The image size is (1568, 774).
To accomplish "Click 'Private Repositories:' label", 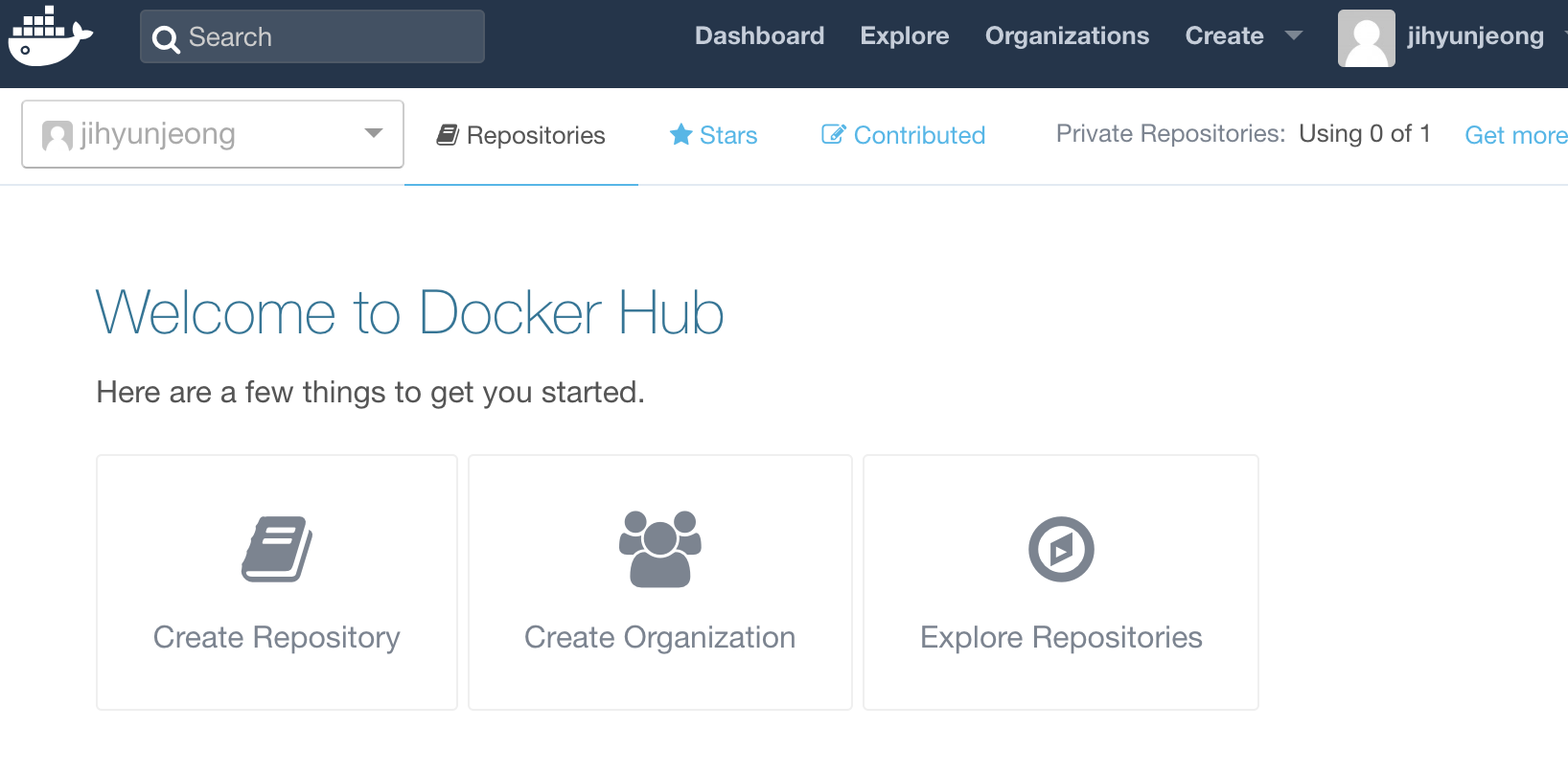I will coord(1170,134).
